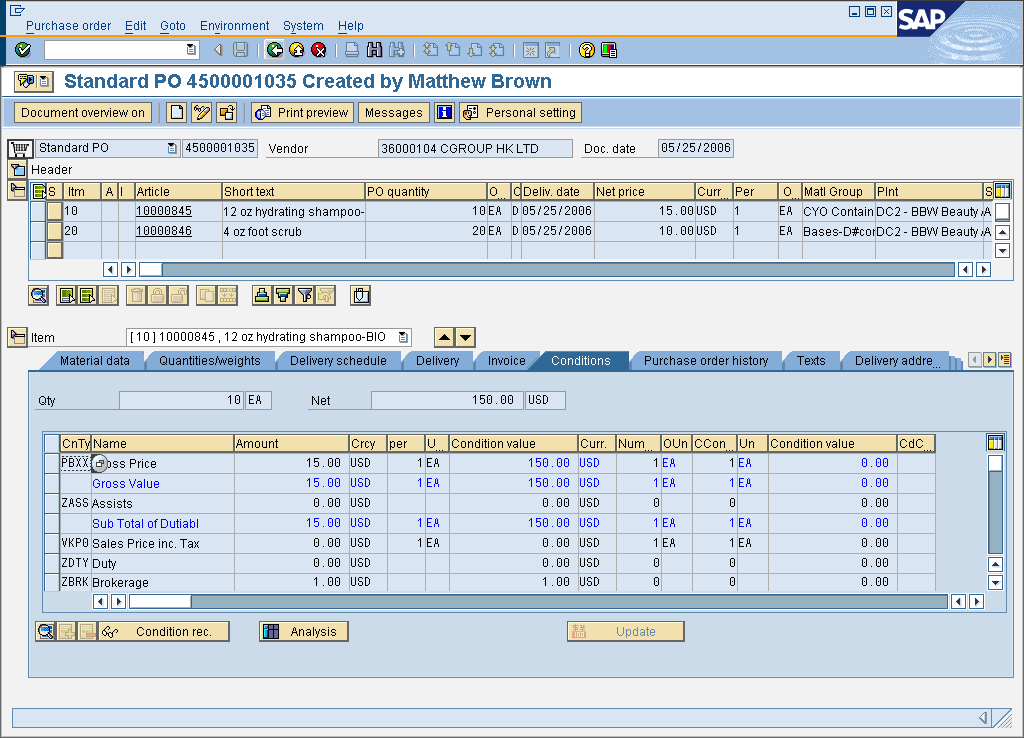Click the blue Help info icon

pyautogui.click(x=444, y=112)
